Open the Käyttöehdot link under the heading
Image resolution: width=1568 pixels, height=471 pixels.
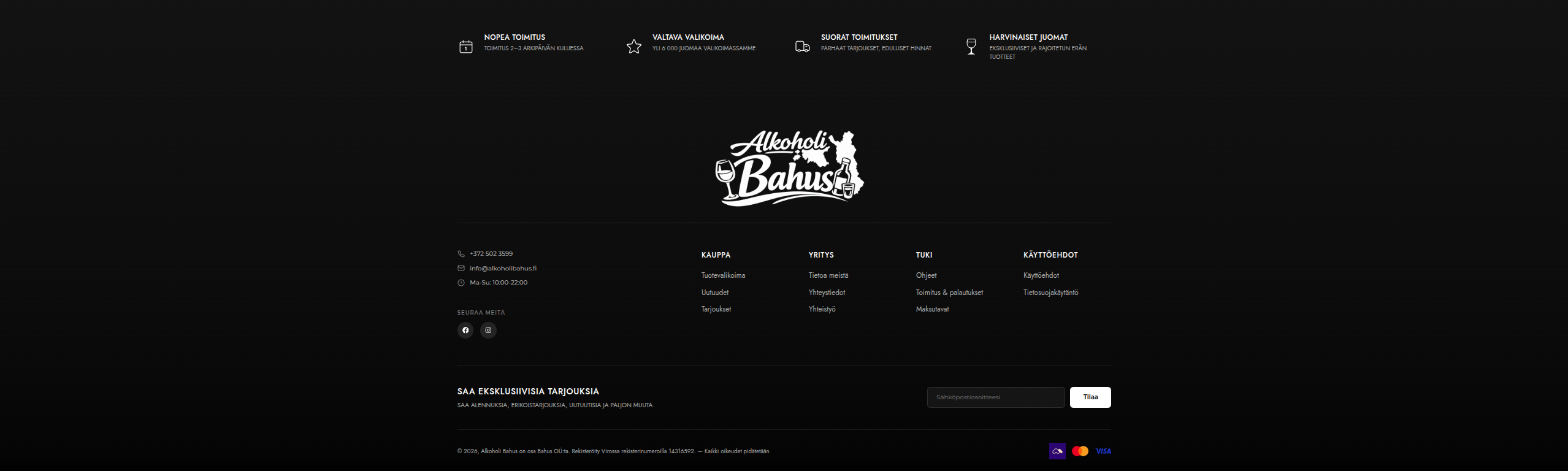click(1041, 275)
